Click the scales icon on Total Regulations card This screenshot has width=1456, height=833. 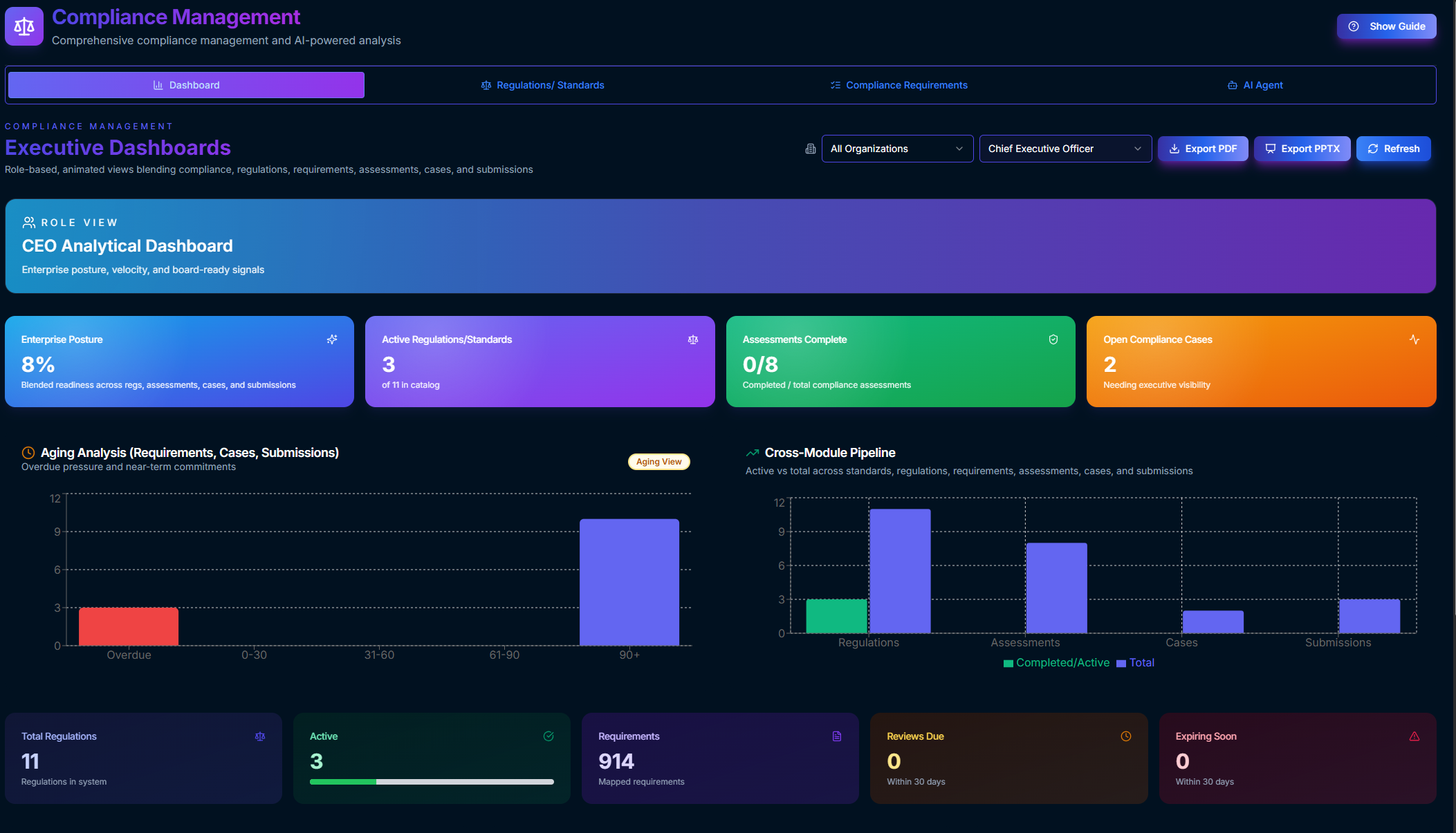260,736
